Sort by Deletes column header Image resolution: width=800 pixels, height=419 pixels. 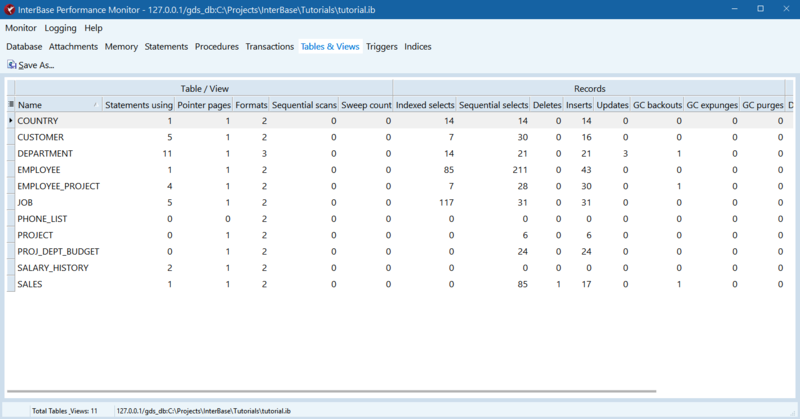[x=547, y=105]
